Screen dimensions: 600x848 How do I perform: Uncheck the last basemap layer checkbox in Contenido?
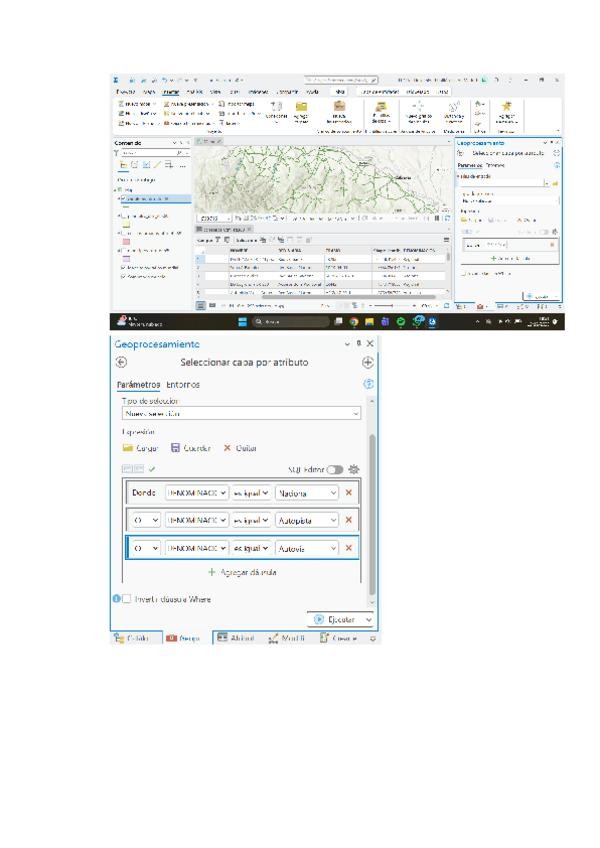[x=123, y=276]
